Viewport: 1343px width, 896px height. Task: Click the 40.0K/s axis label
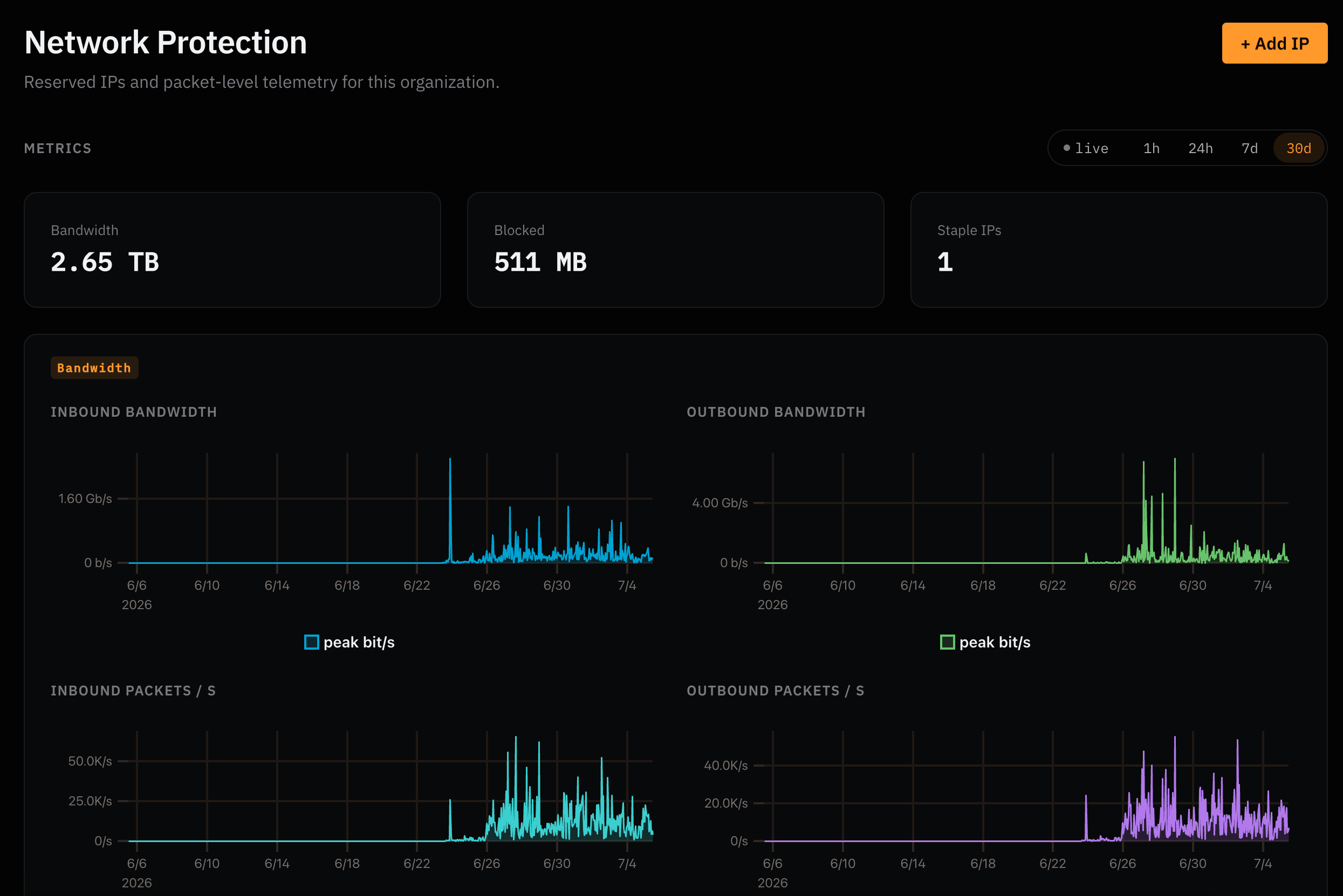(725, 765)
